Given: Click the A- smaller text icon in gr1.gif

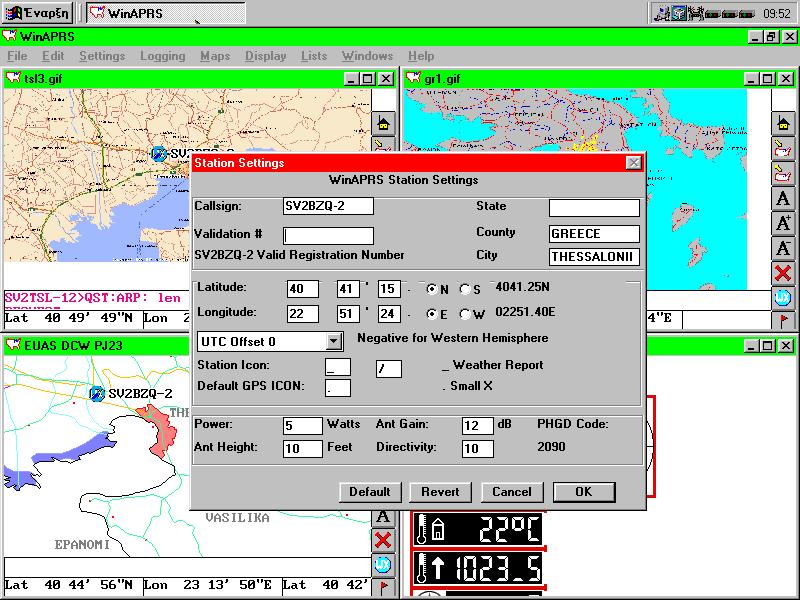Looking at the screenshot, I should (783, 248).
